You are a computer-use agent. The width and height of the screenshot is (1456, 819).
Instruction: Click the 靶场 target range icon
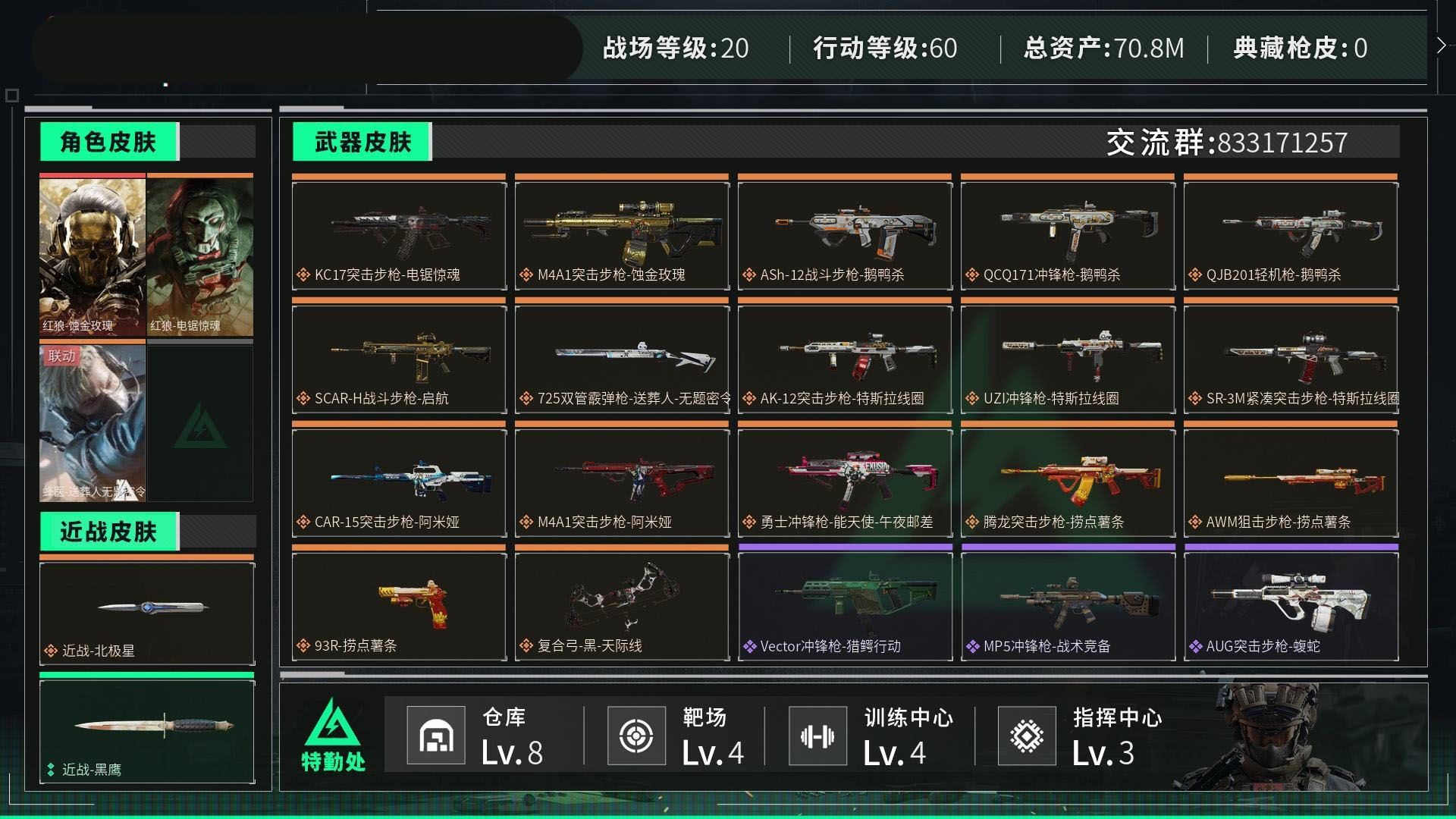(x=636, y=735)
